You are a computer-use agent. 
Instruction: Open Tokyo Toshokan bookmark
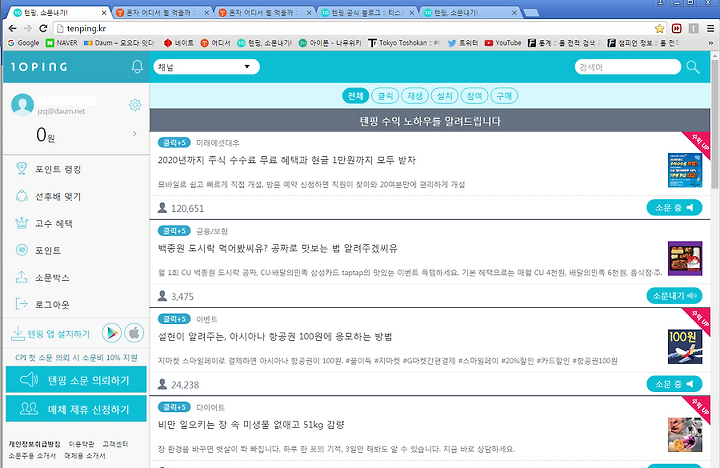404,43
